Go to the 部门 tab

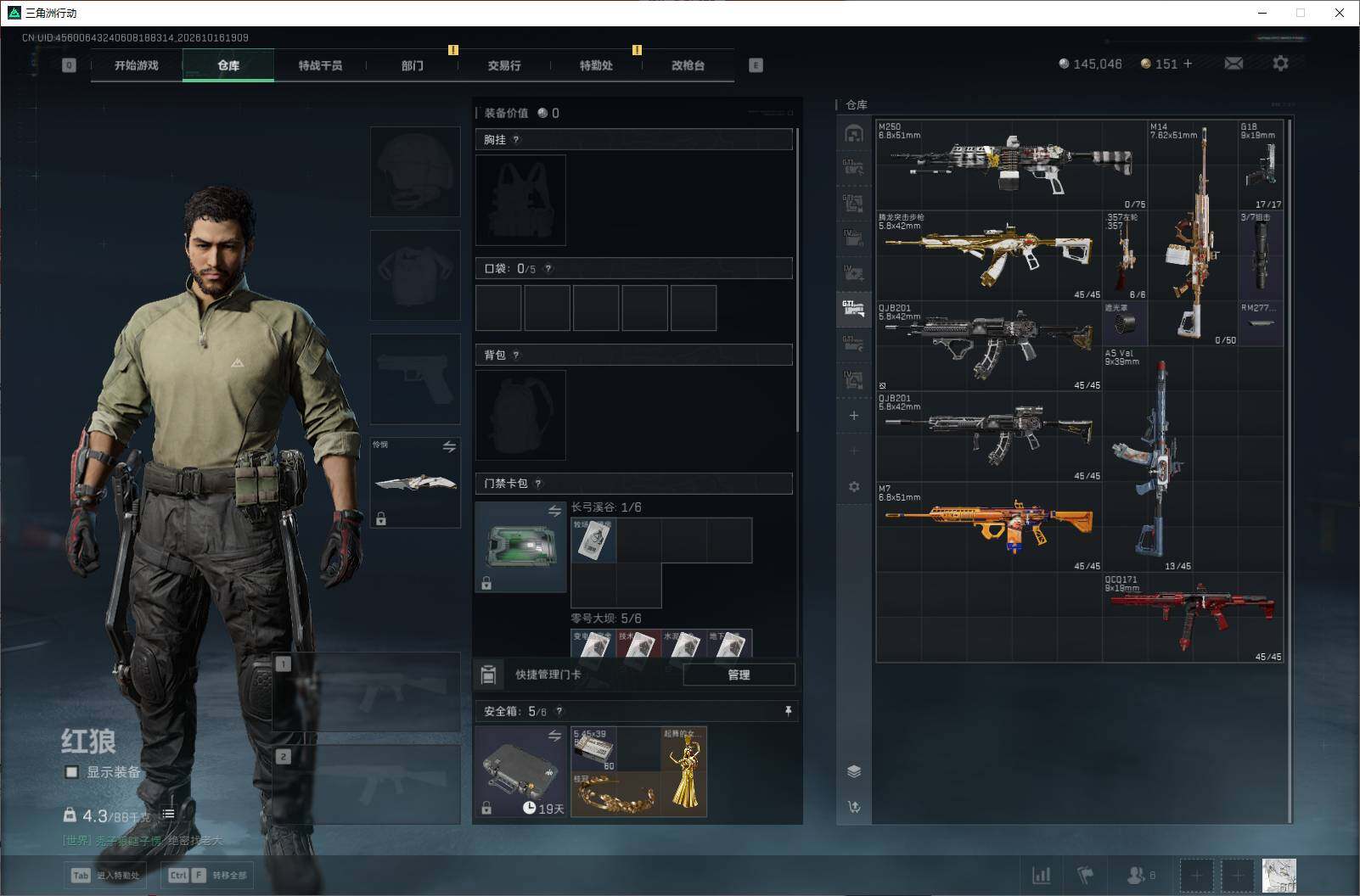point(413,65)
